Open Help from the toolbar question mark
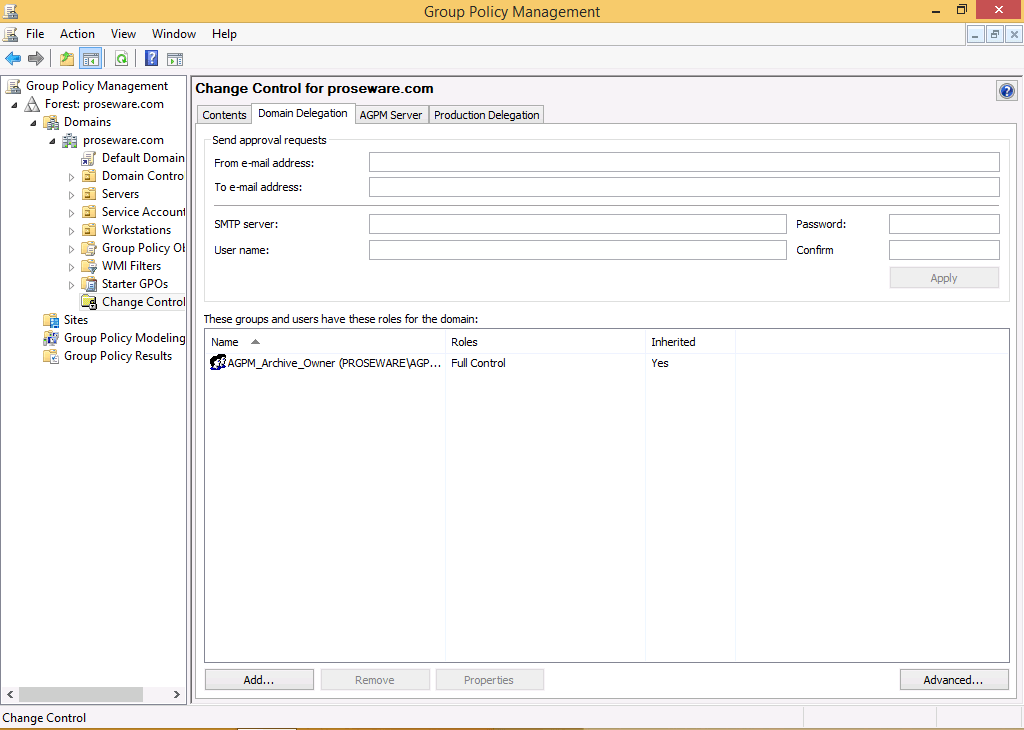1024x730 pixels. [152, 59]
